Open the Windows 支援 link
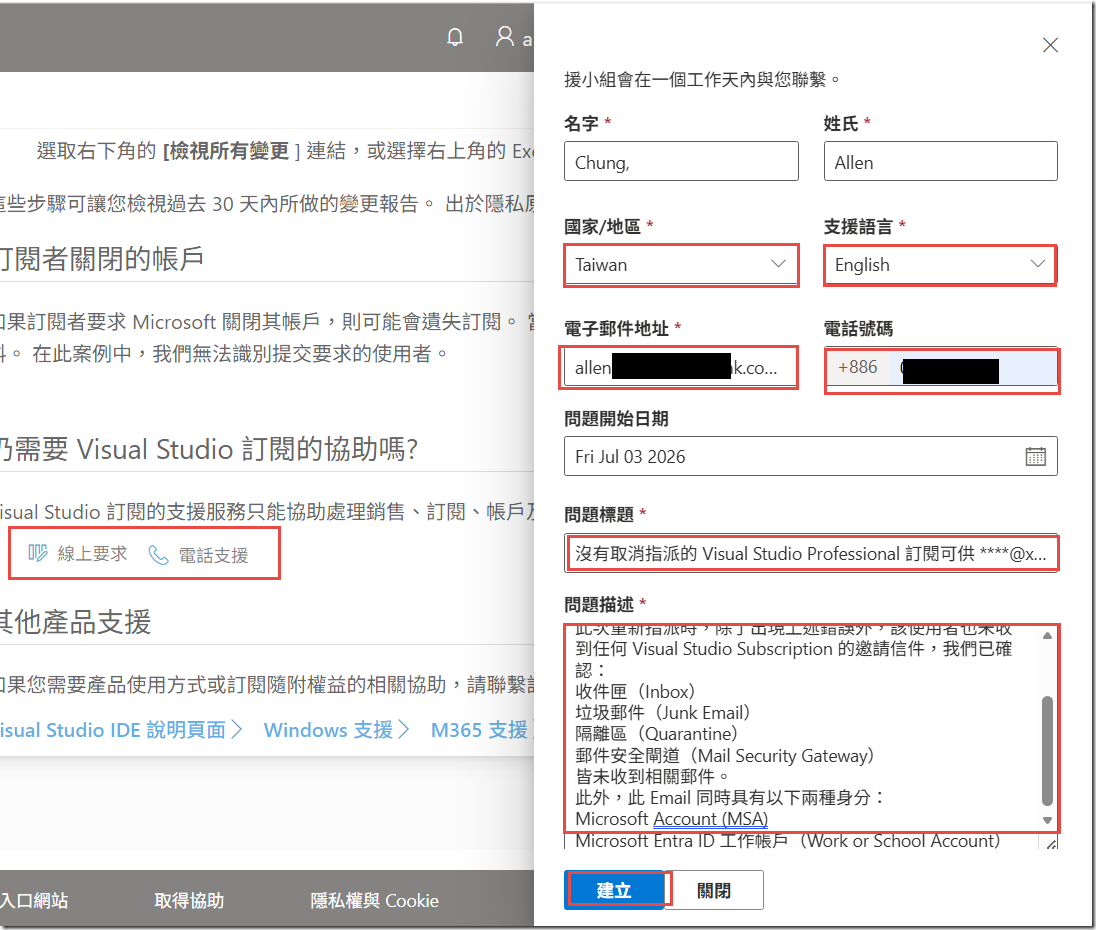The image size is (1096, 930). click(x=336, y=729)
